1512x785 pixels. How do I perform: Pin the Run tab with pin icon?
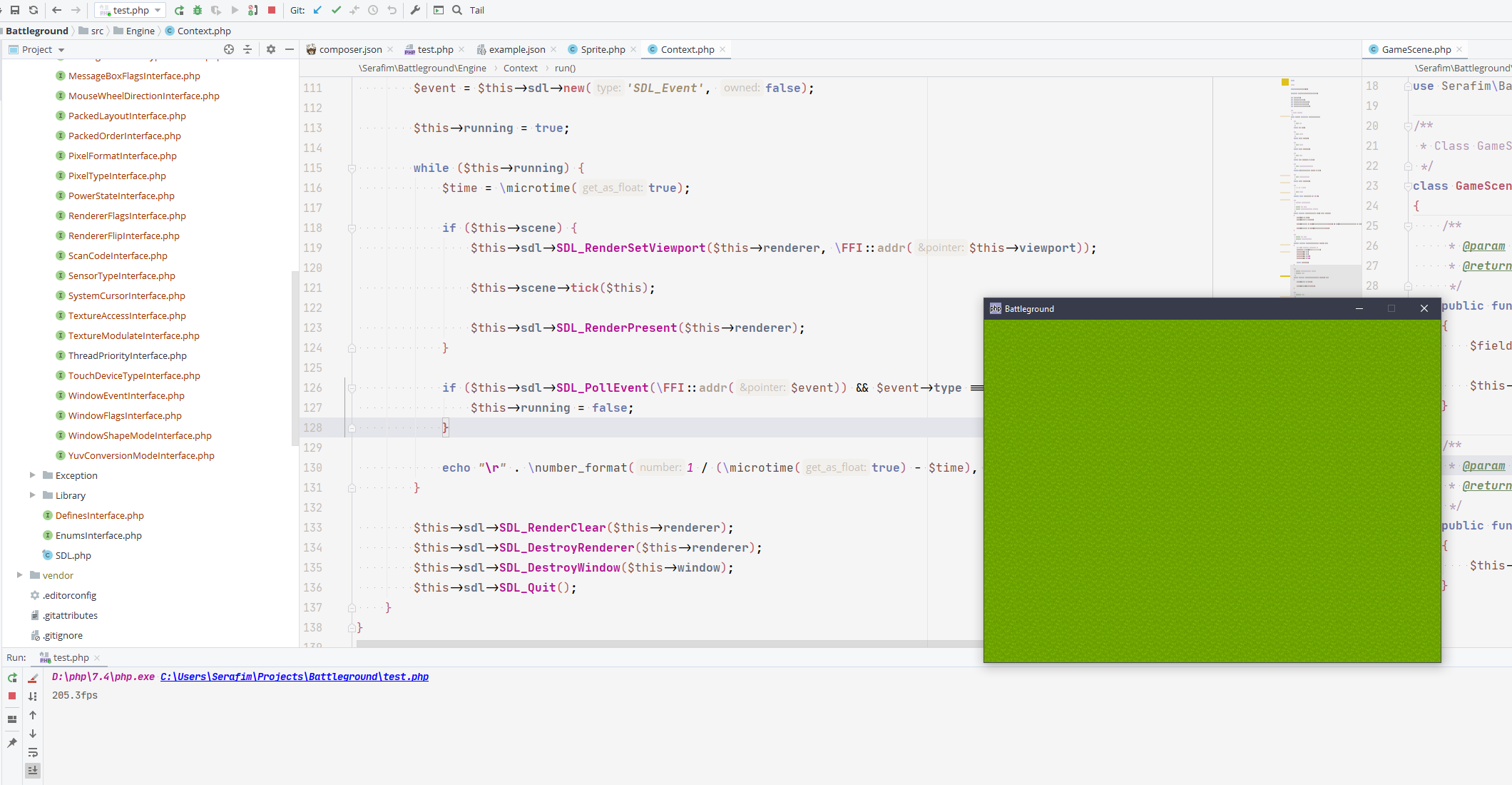coord(12,743)
